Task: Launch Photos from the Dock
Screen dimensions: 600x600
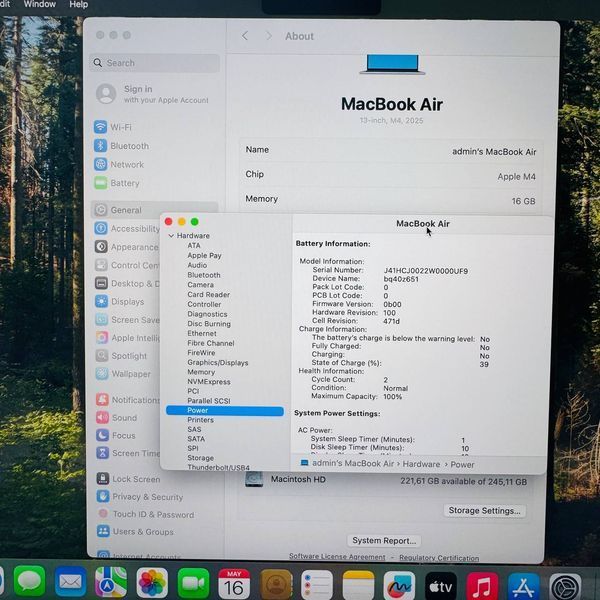Action: point(152,583)
